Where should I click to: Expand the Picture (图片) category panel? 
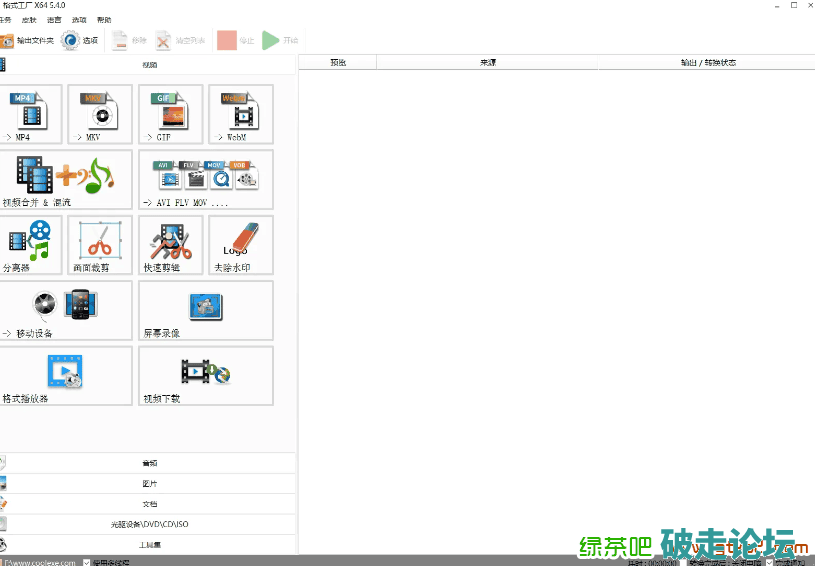[x=149, y=484]
